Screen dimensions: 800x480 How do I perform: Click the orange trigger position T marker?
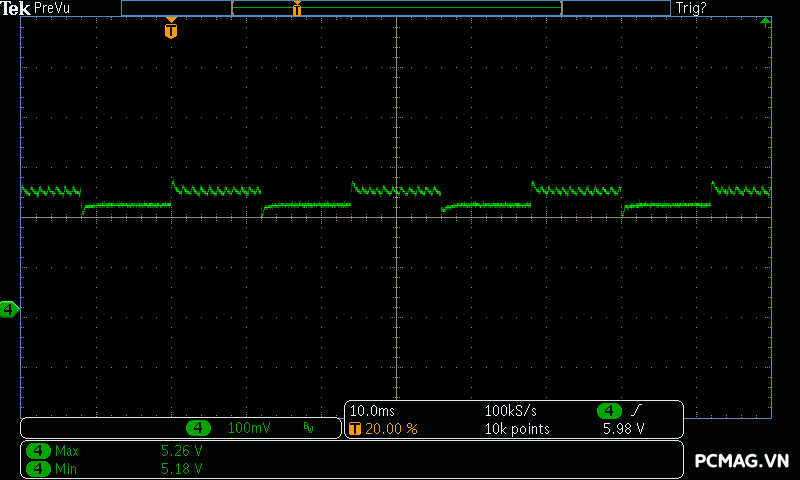(171, 30)
